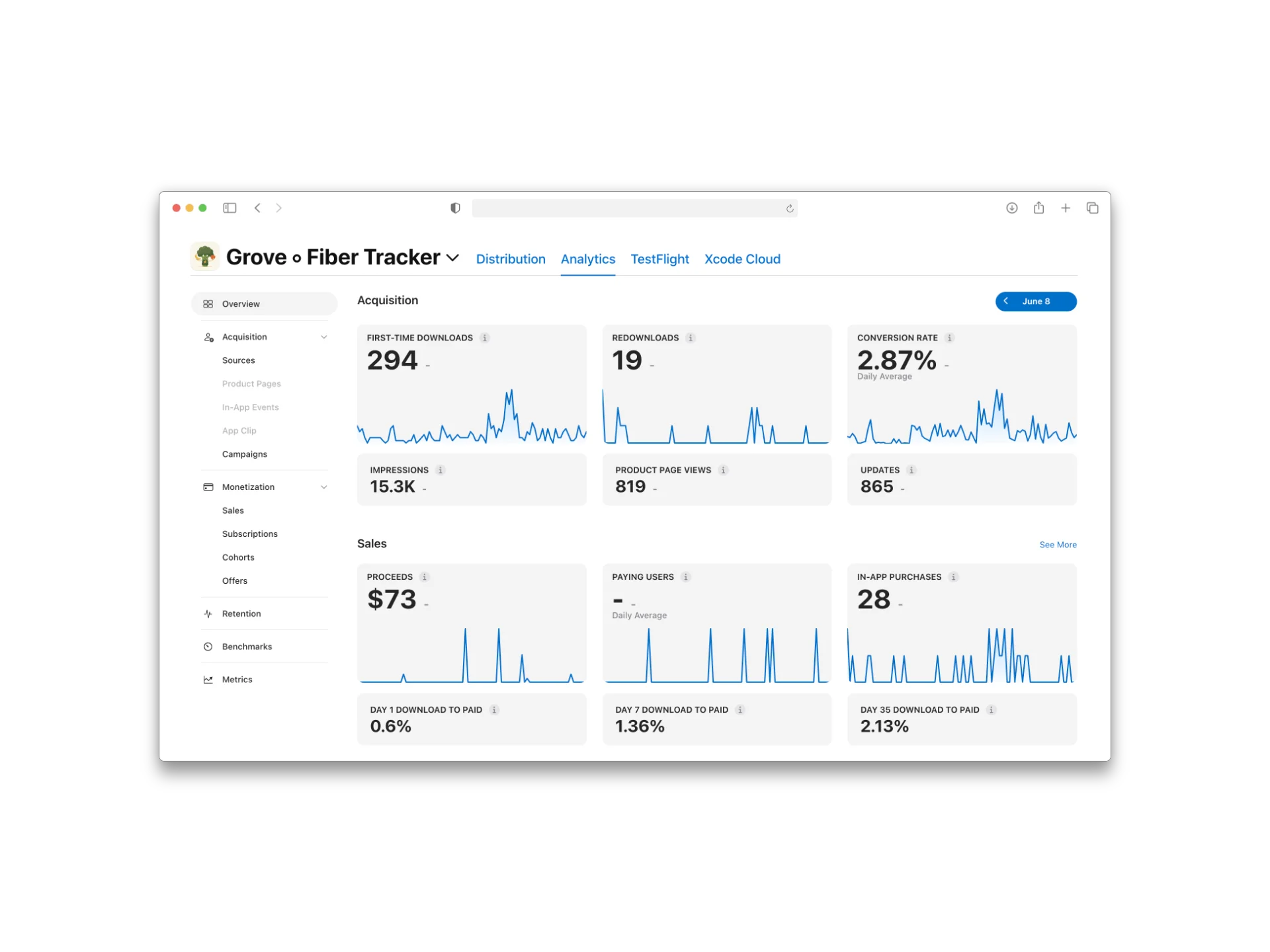
Task: Open Sources under Acquisition
Action: pos(238,360)
